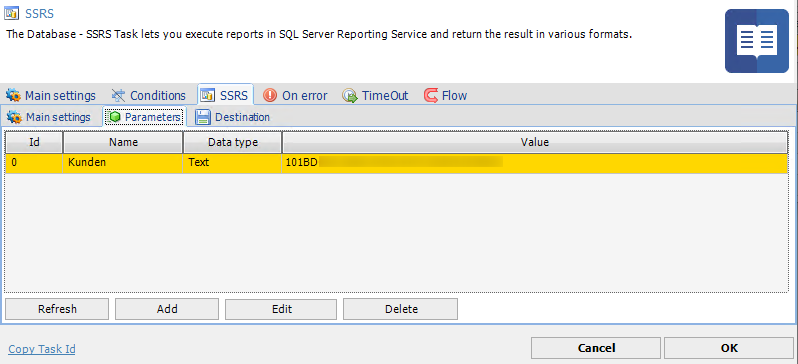This screenshot has height=364, width=798.
Task: Click the large blue SSRS book icon
Action: click(757, 41)
